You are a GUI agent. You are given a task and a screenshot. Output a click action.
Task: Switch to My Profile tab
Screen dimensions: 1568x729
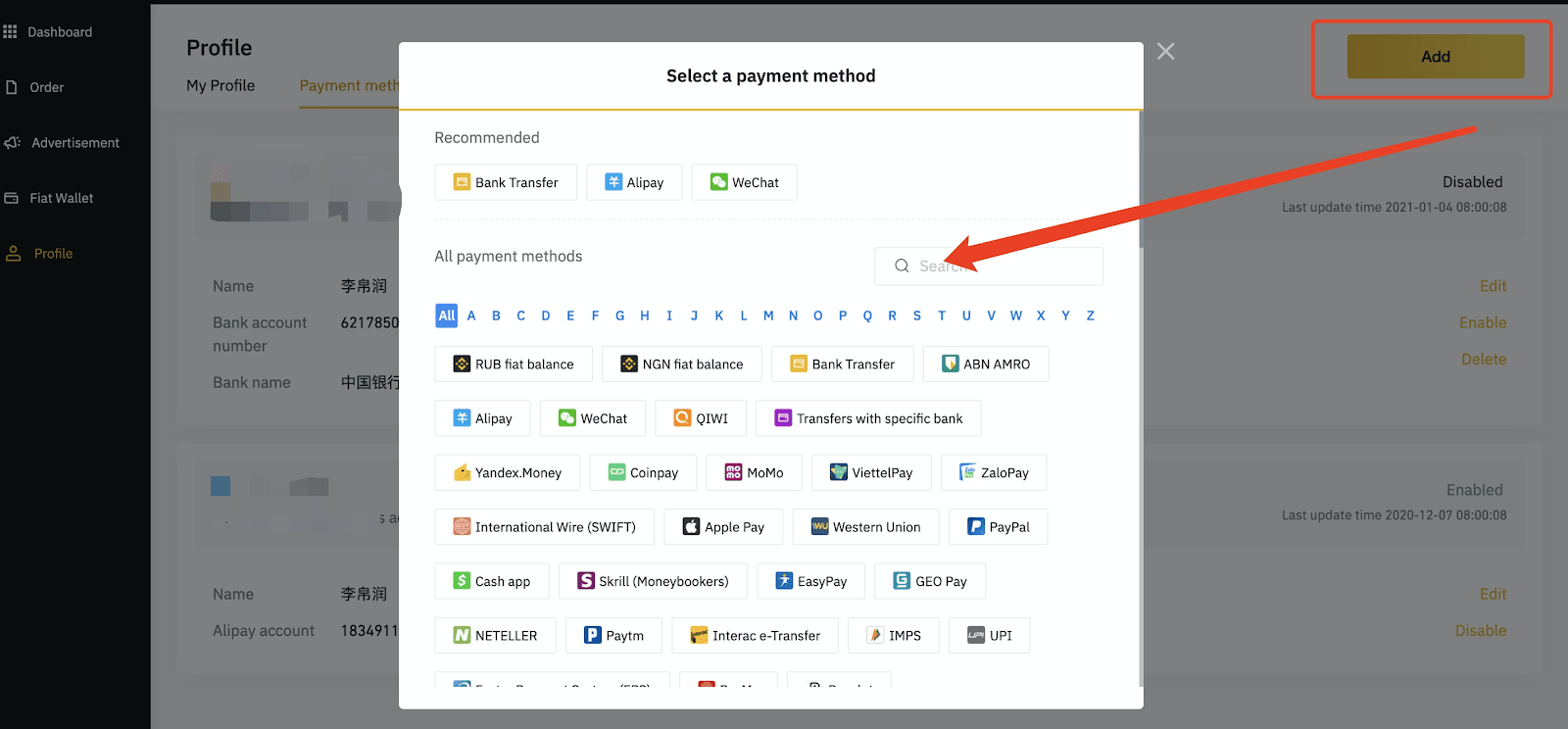[x=220, y=86]
